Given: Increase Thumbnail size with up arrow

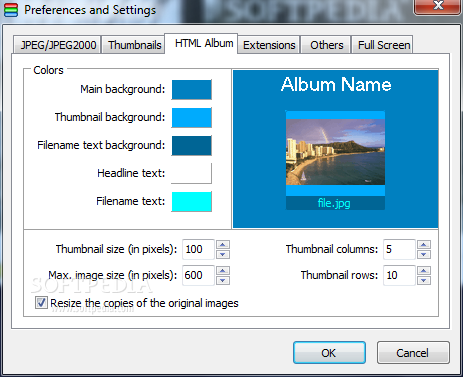Looking at the screenshot, I should coord(223,245).
